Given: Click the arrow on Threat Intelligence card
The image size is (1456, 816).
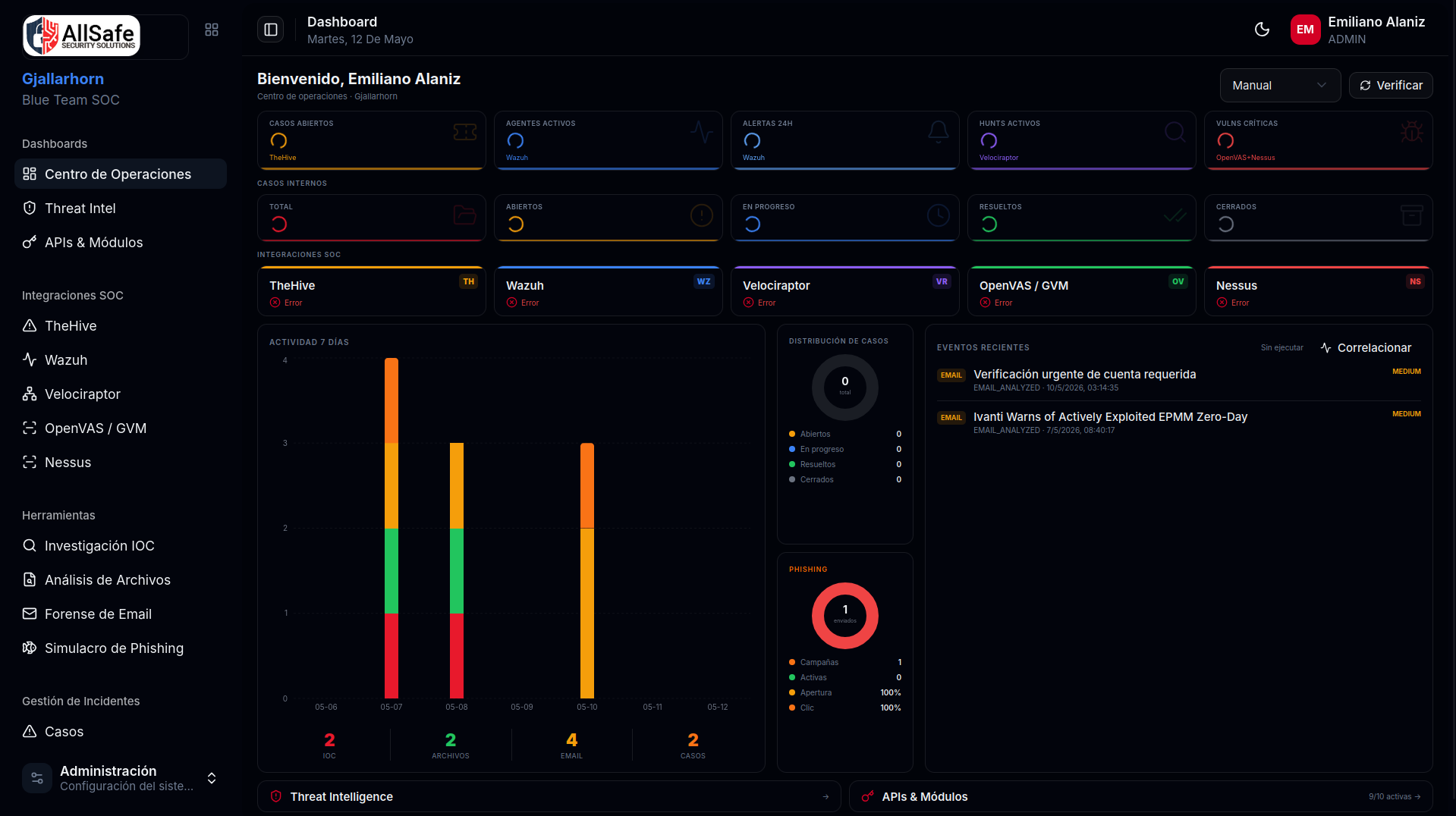Looking at the screenshot, I should 825,796.
